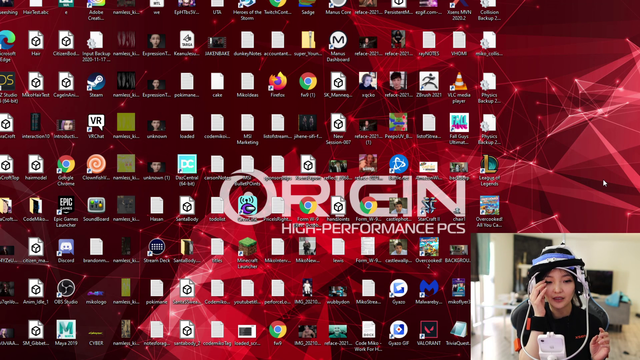640x360 pixels.
Task: Select the cake text file
Action: (x=217, y=82)
